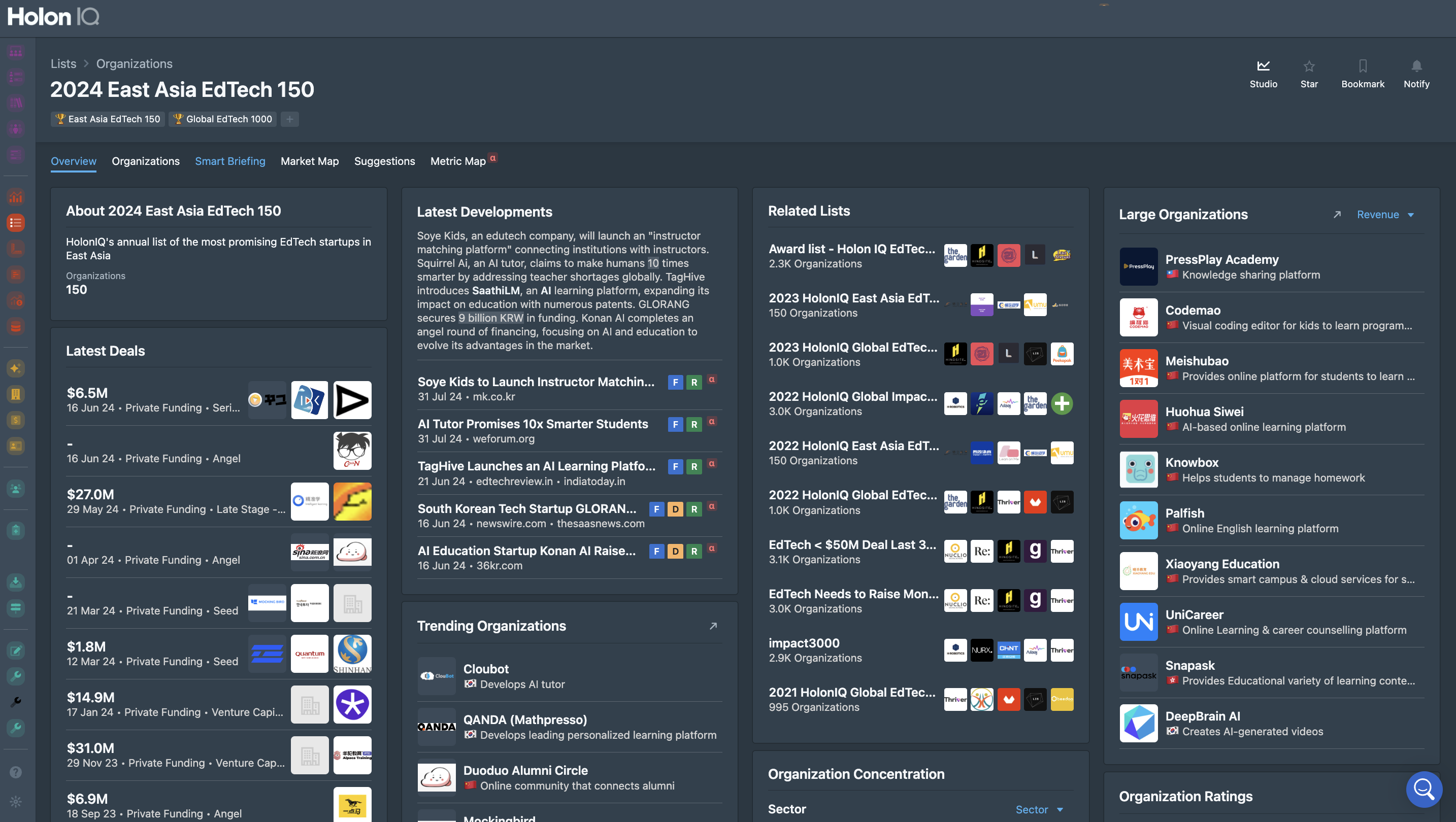Open PressPlay Academy organization
The image size is (1456, 822).
click(x=1271, y=267)
